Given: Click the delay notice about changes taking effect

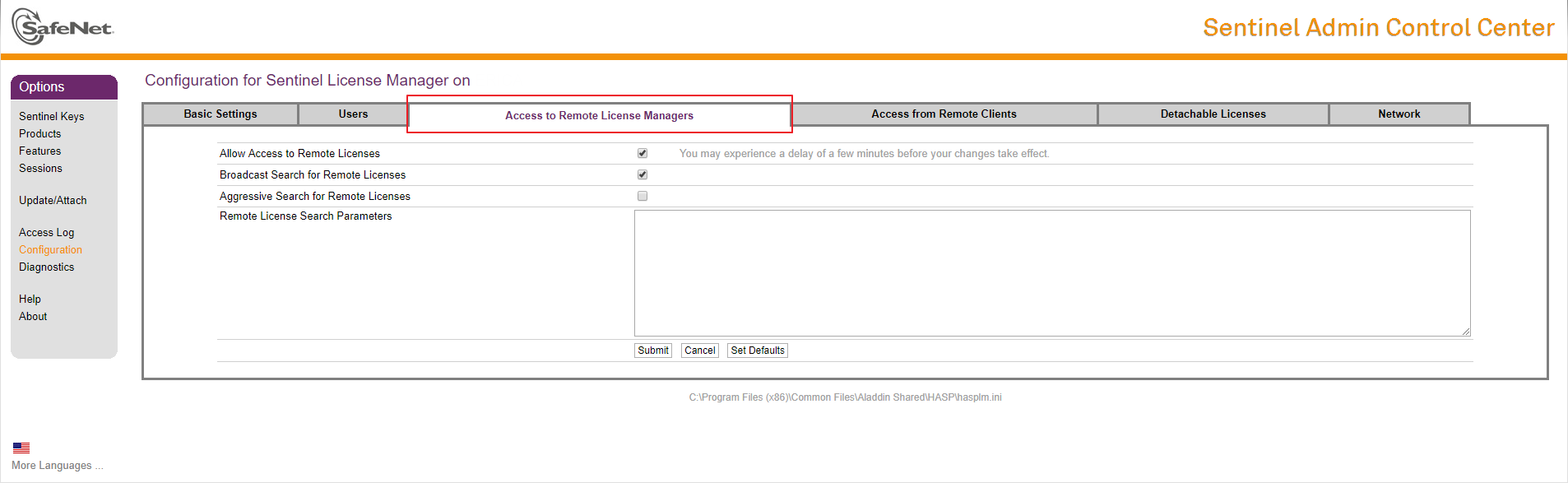Looking at the screenshot, I should coord(865,154).
